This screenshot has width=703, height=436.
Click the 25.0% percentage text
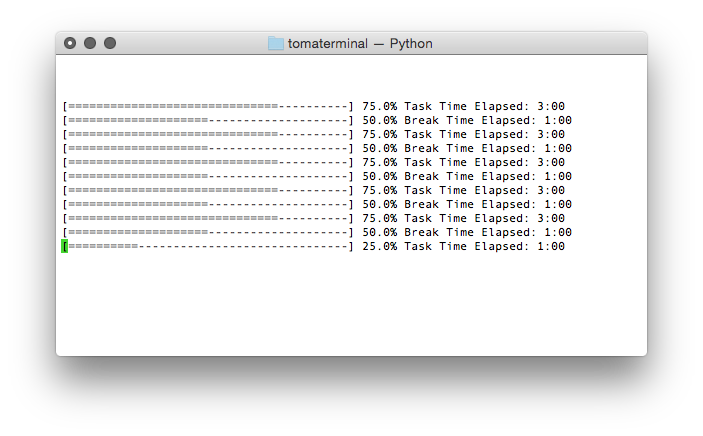tap(379, 246)
